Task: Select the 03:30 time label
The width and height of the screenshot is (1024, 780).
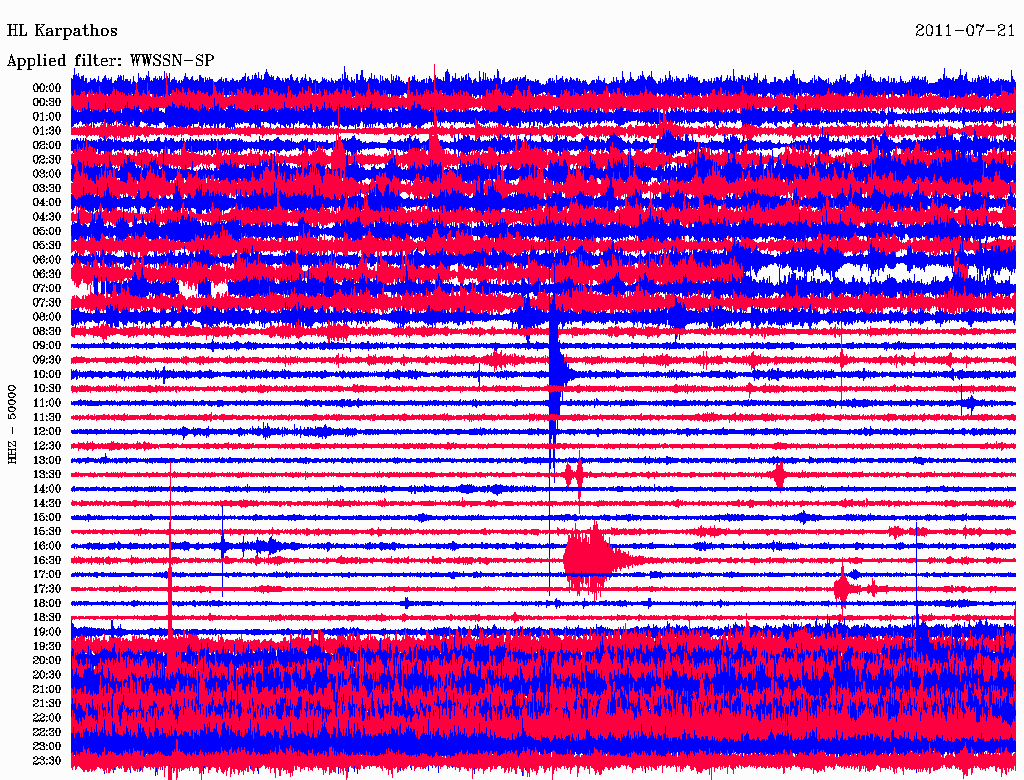Action: point(47,188)
